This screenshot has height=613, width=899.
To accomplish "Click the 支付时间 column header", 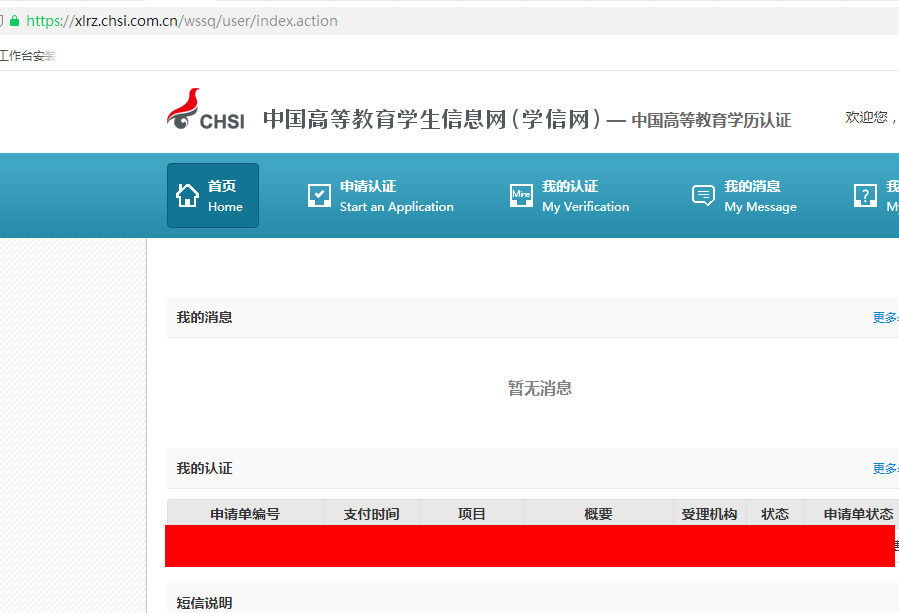I will tap(372, 514).
